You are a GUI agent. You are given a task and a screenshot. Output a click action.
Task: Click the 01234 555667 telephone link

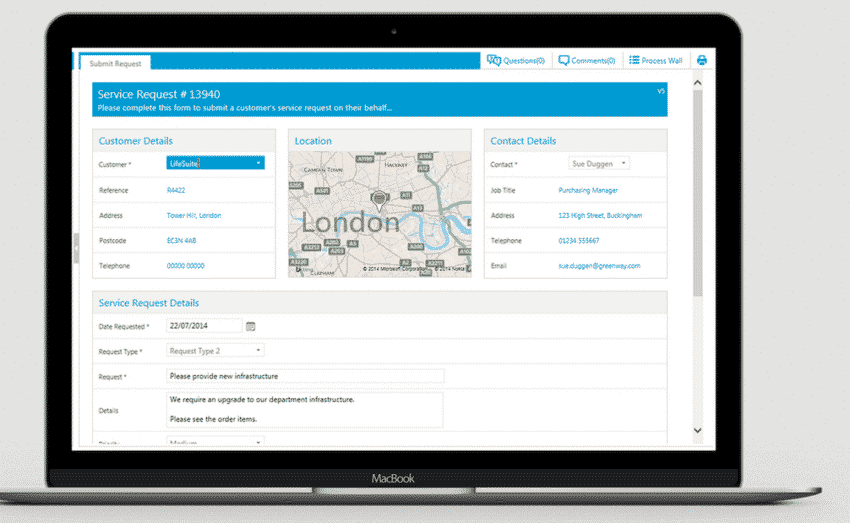click(x=579, y=241)
